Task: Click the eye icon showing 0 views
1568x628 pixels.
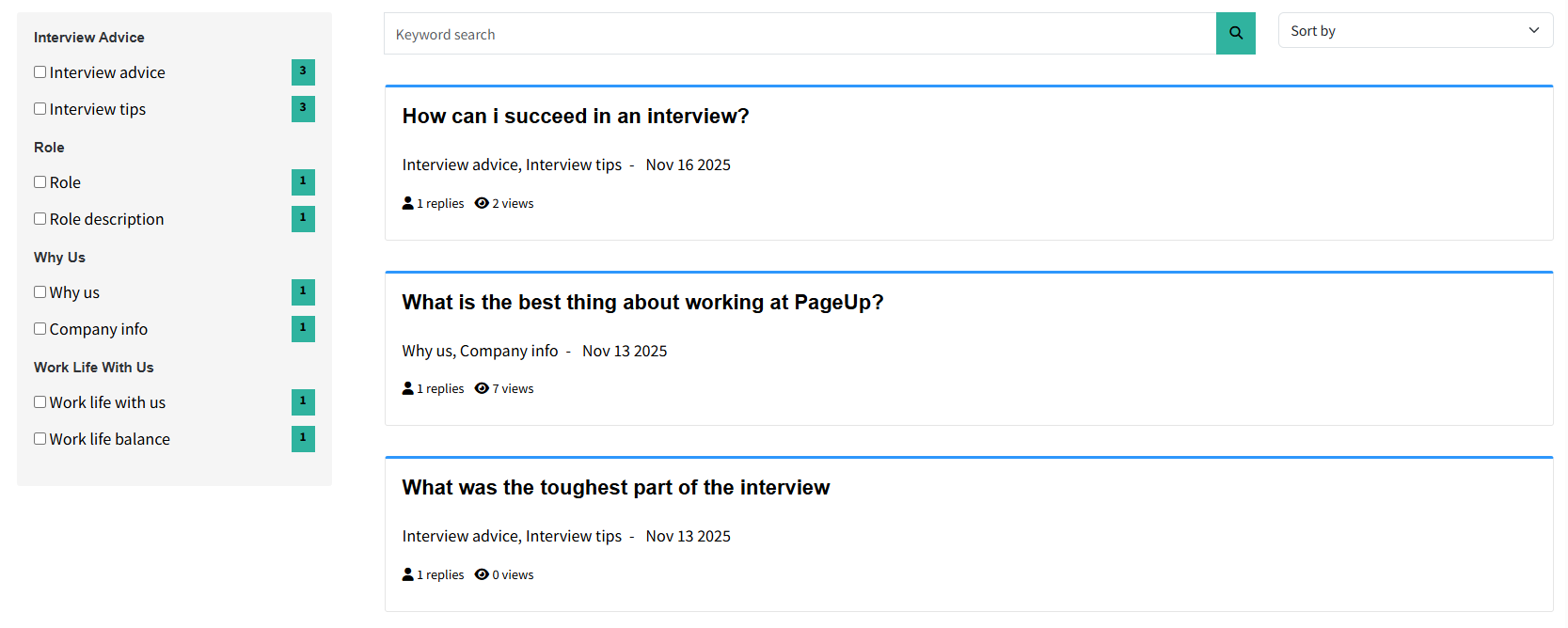Action: click(x=482, y=573)
